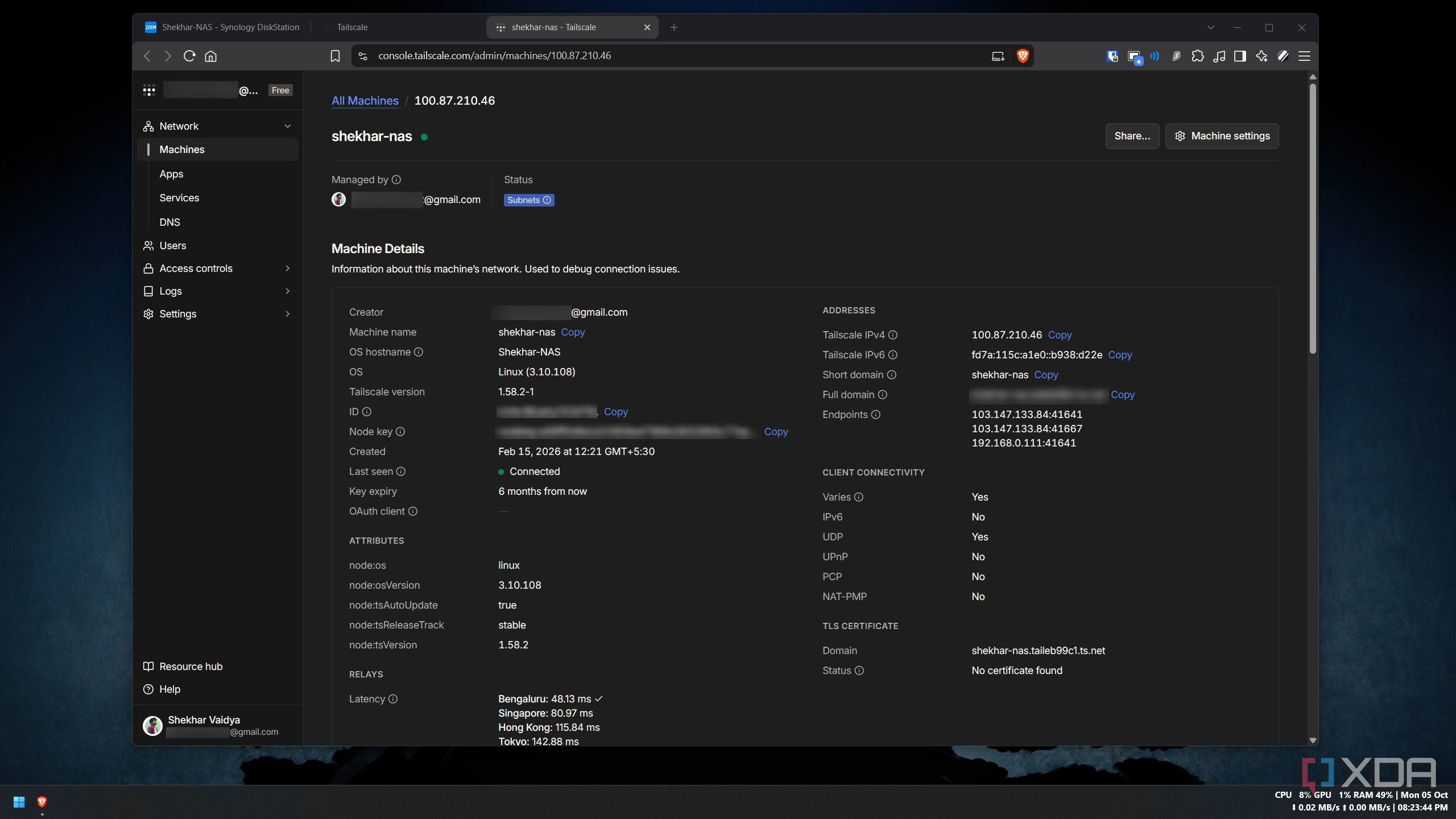Click info icon beside Endpoints
The image size is (1456, 819).
[x=876, y=415]
